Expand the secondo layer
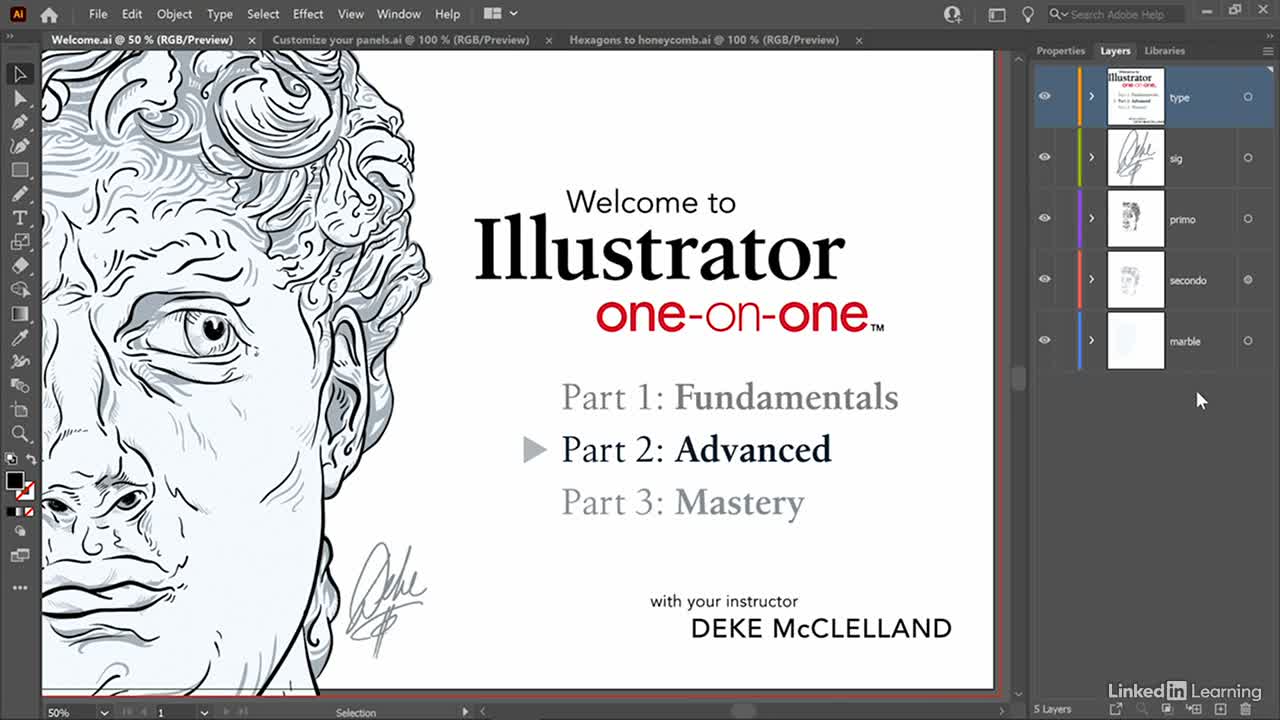The image size is (1280, 720). 1091,280
